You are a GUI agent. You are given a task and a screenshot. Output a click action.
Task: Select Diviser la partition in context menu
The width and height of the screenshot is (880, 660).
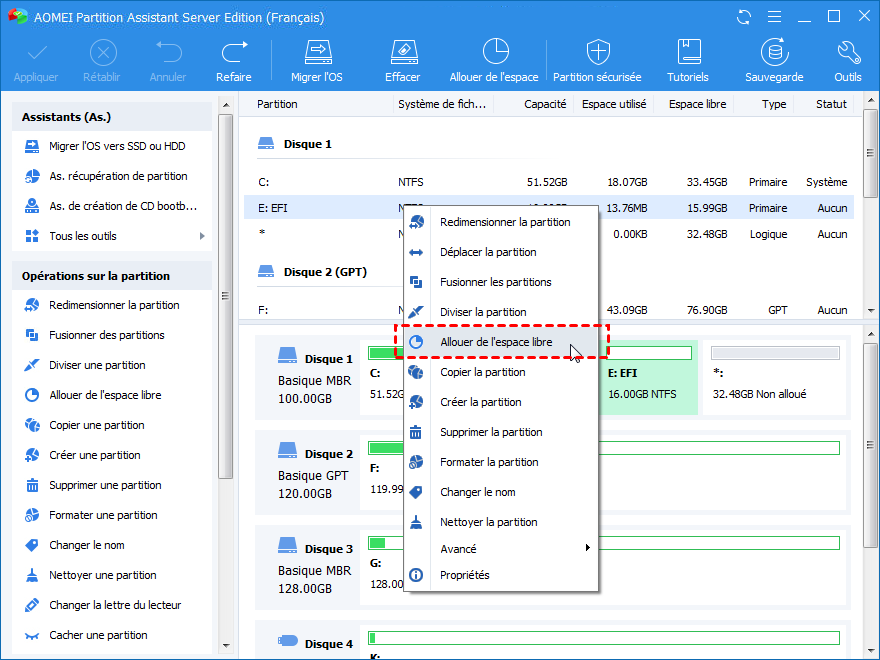[x=501, y=312]
